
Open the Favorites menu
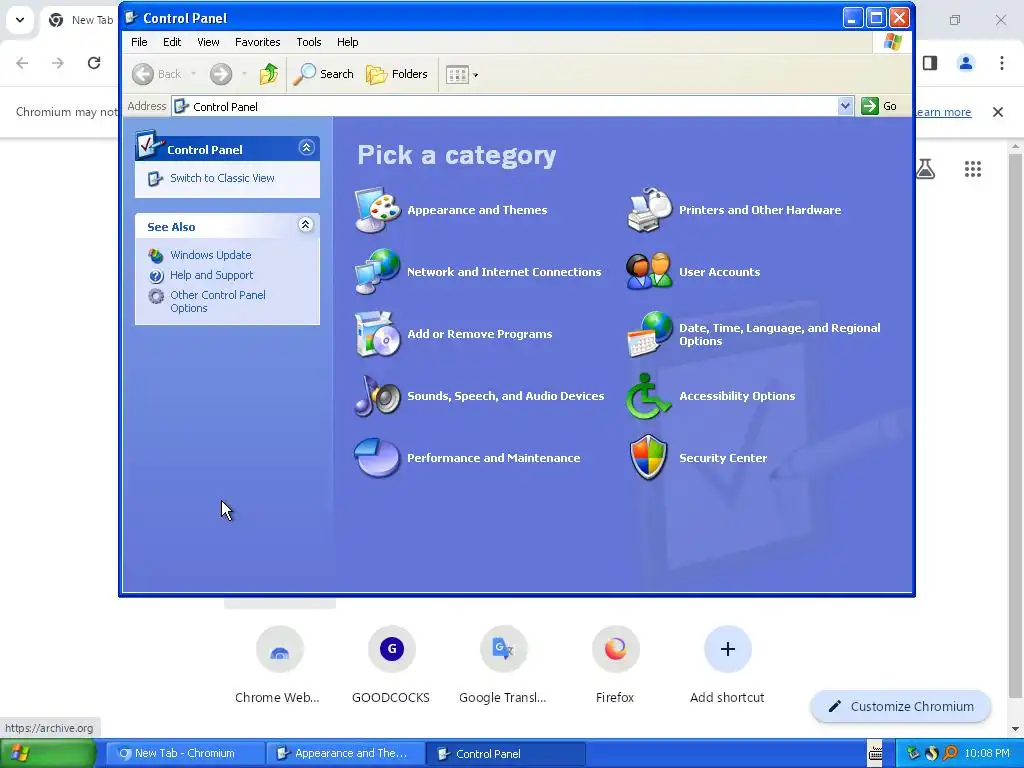[257, 42]
